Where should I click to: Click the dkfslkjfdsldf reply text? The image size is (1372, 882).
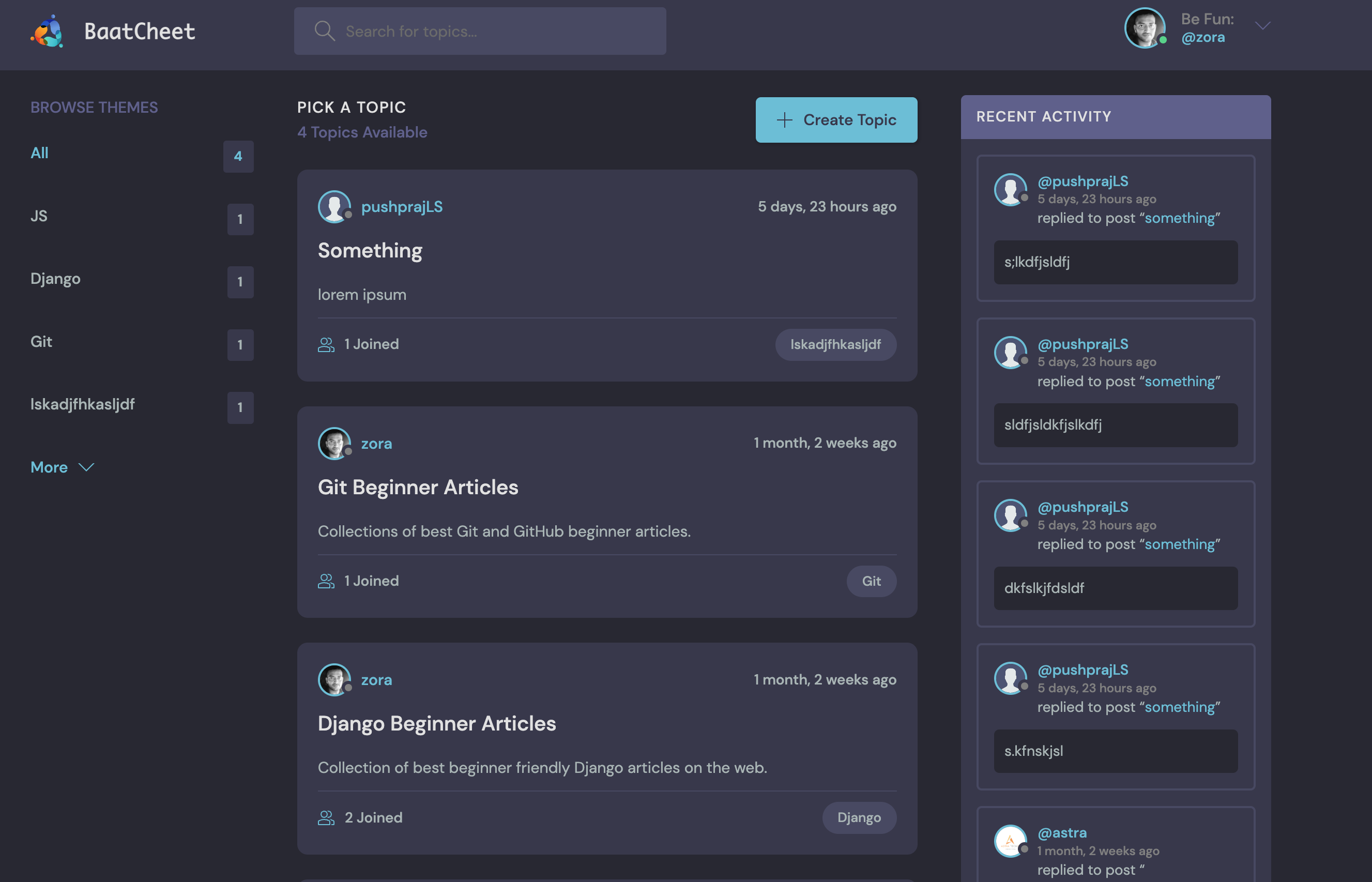1044,588
